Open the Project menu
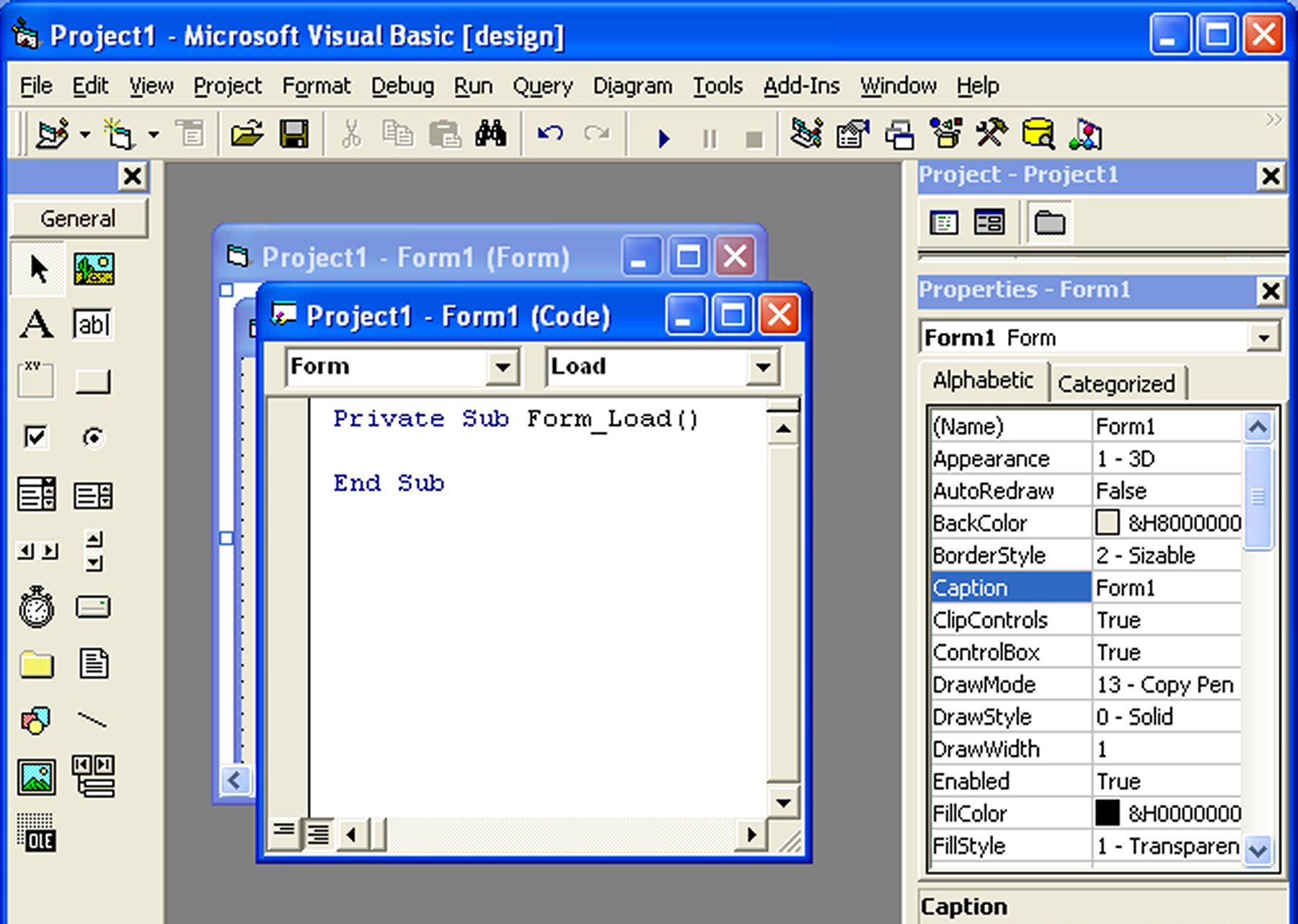 coord(228,86)
